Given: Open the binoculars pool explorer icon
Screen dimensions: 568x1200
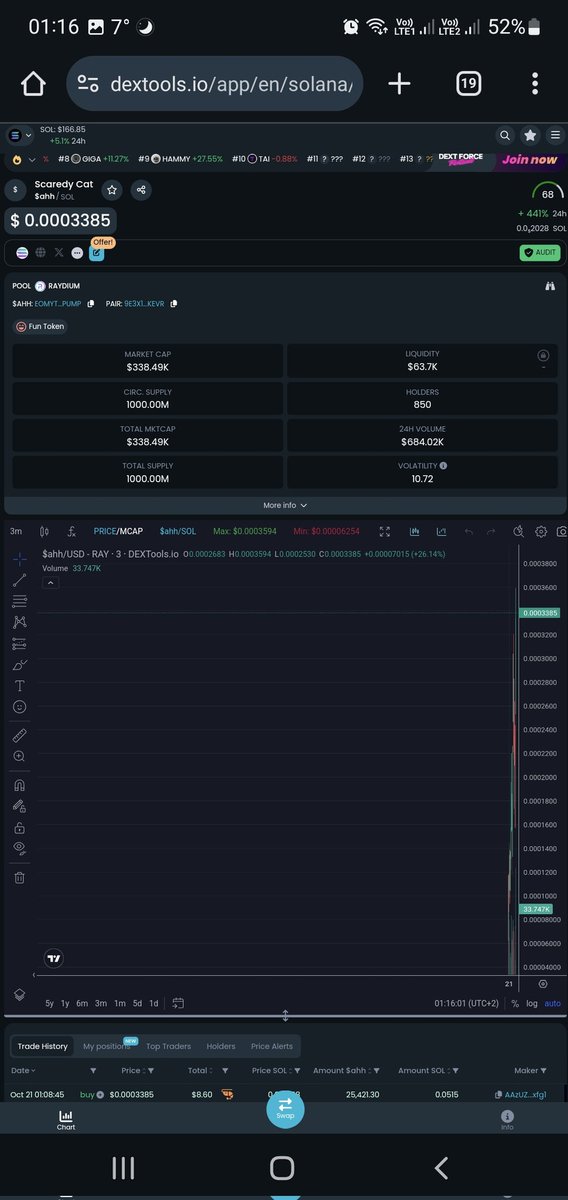Looking at the screenshot, I should click(549, 286).
